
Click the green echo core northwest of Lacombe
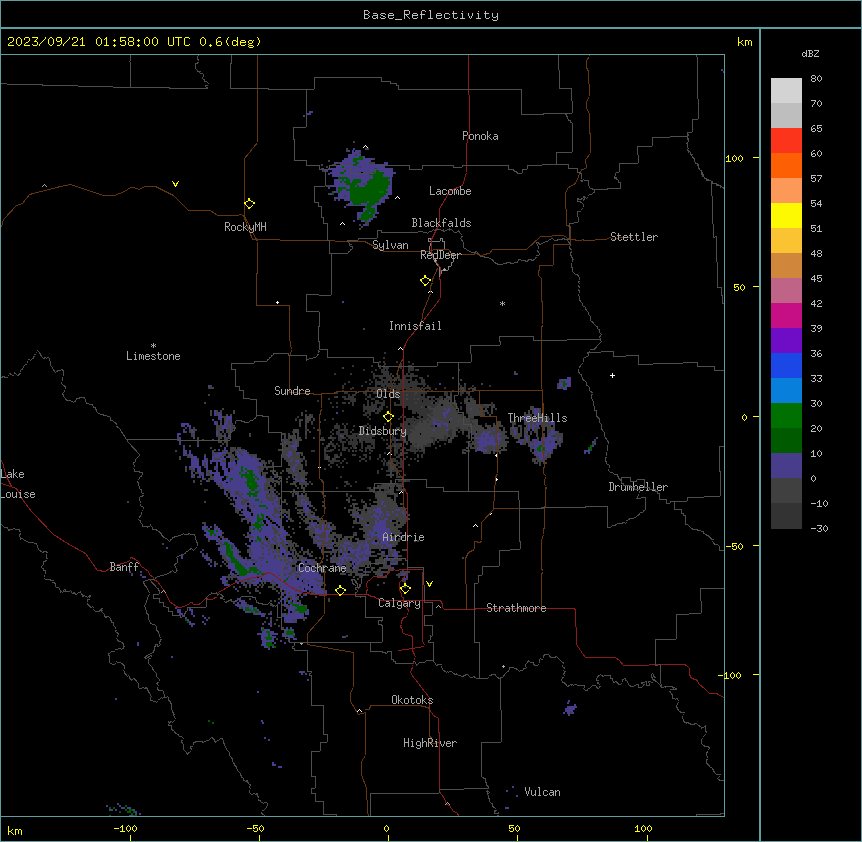point(369,189)
